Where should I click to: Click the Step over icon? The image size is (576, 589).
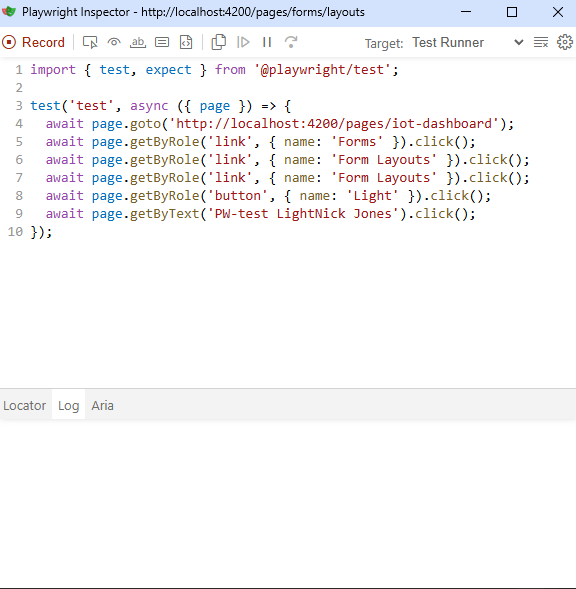(291, 42)
